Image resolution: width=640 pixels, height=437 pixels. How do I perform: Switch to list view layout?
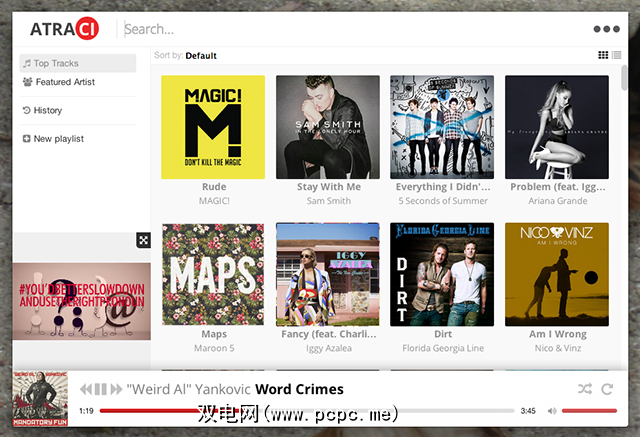(x=617, y=55)
